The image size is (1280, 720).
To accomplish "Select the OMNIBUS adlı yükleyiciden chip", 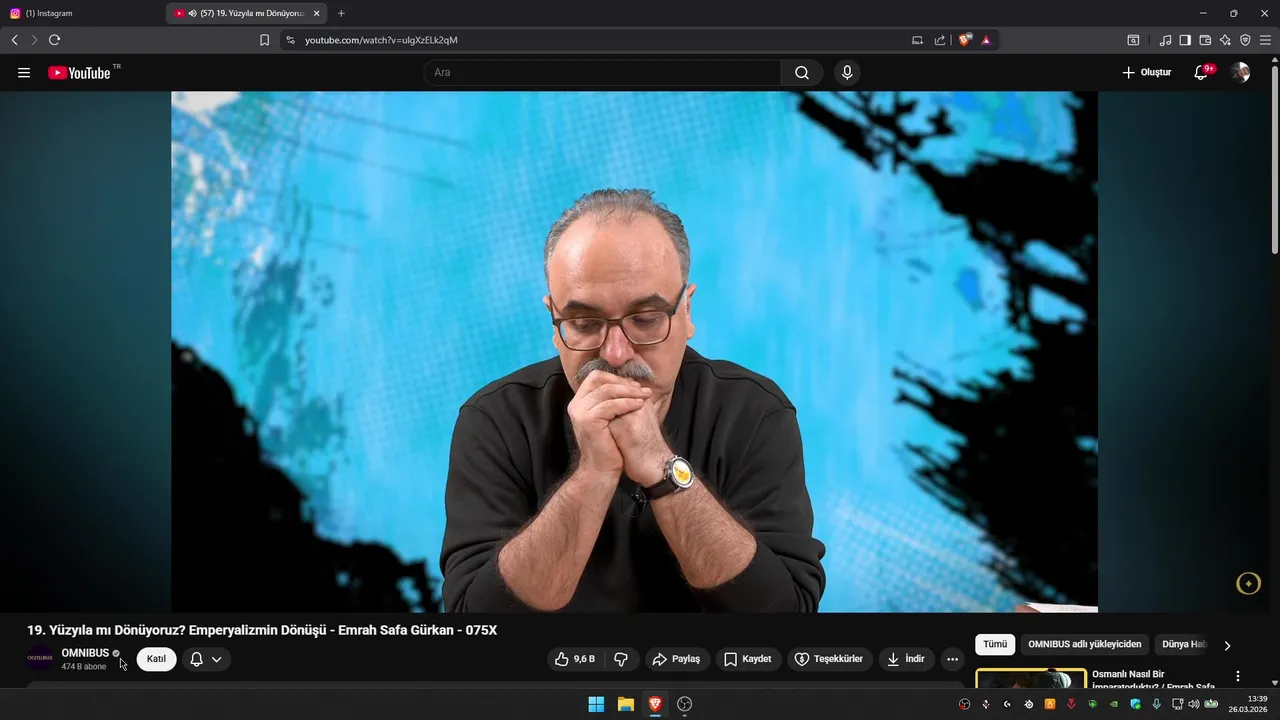I will 1084,645.
